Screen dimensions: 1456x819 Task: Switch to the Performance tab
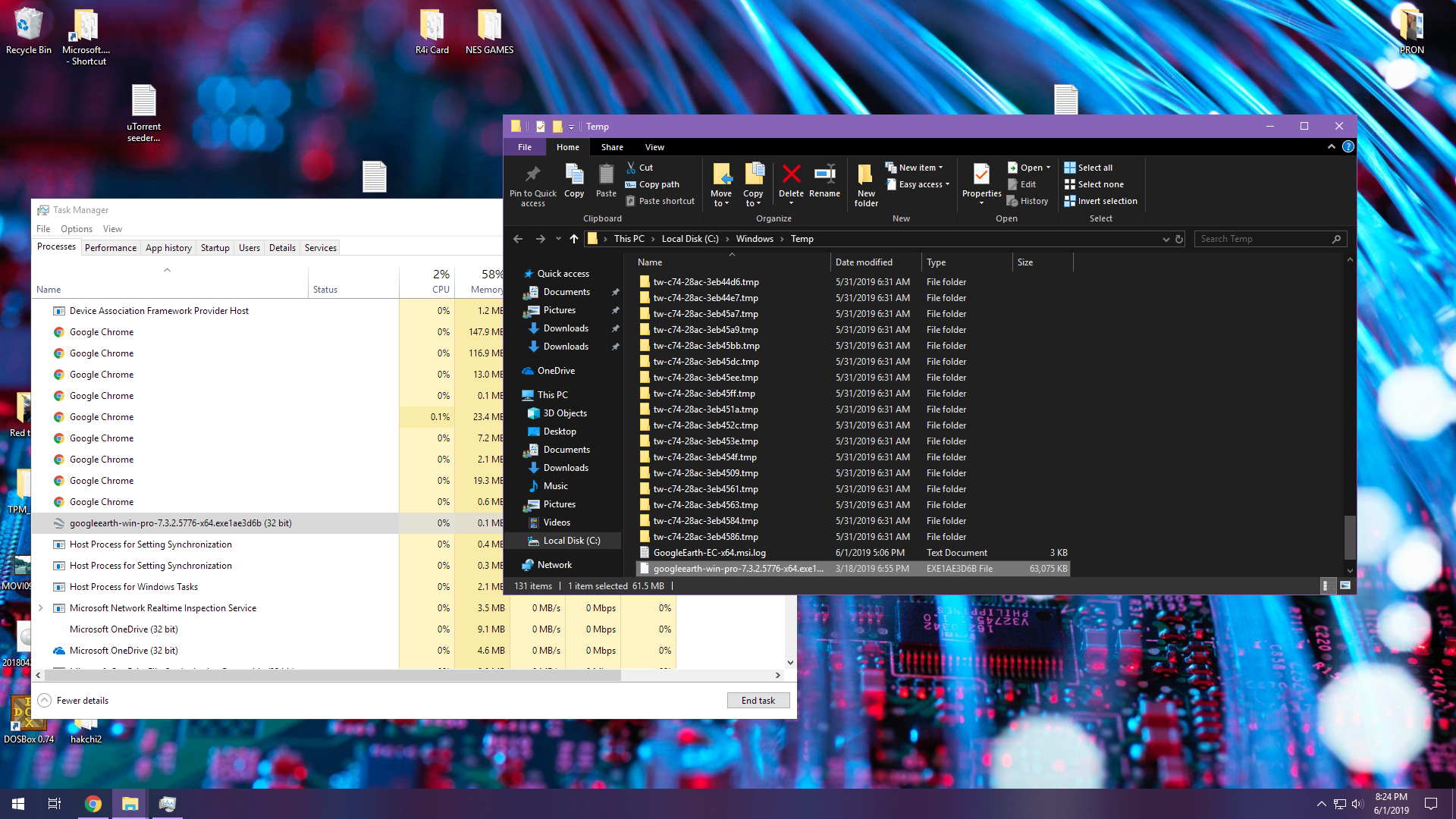point(111,248)
